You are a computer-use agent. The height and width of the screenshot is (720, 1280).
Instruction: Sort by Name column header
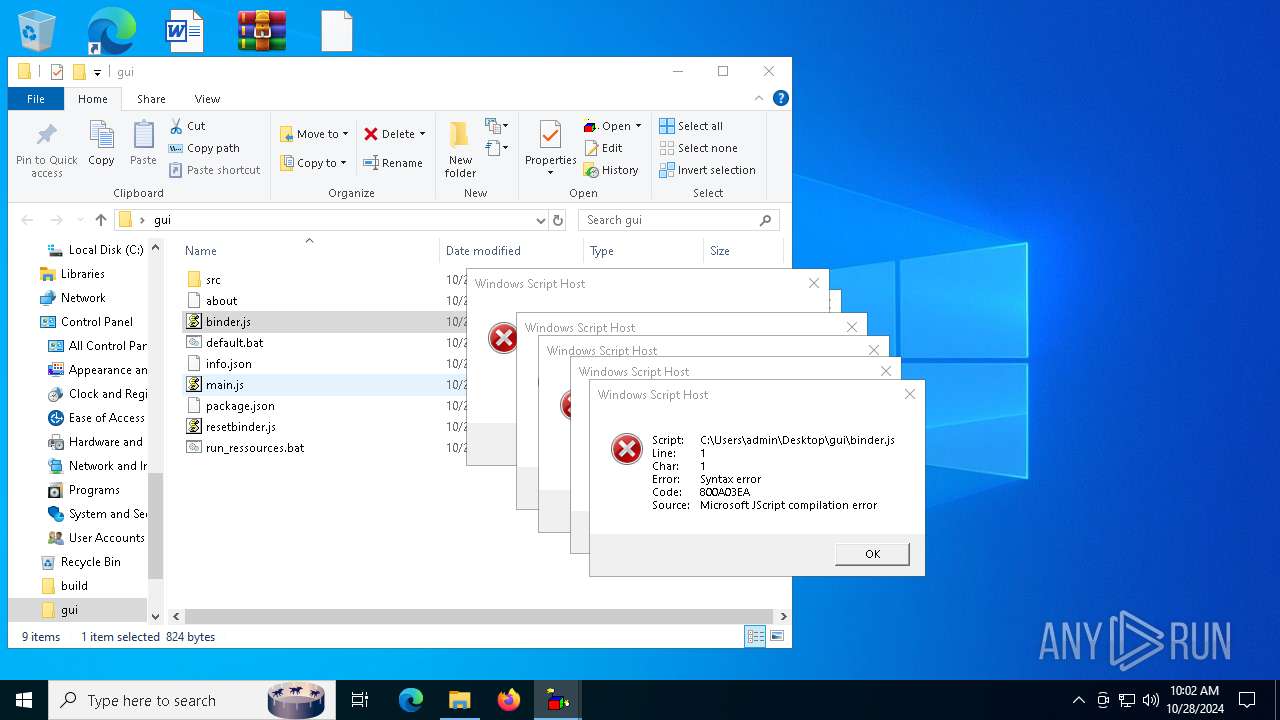click(201, 251)
